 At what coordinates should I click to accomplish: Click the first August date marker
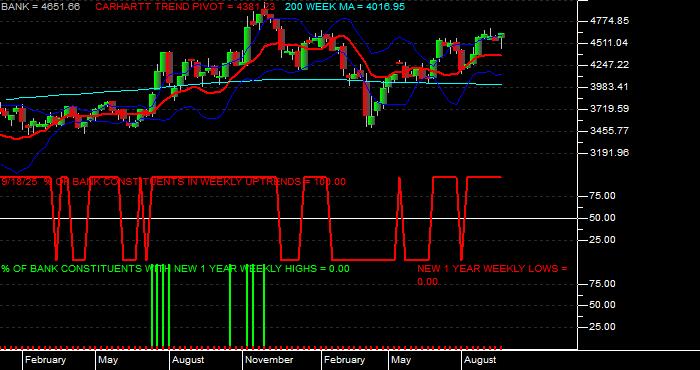tap(188, 360)
